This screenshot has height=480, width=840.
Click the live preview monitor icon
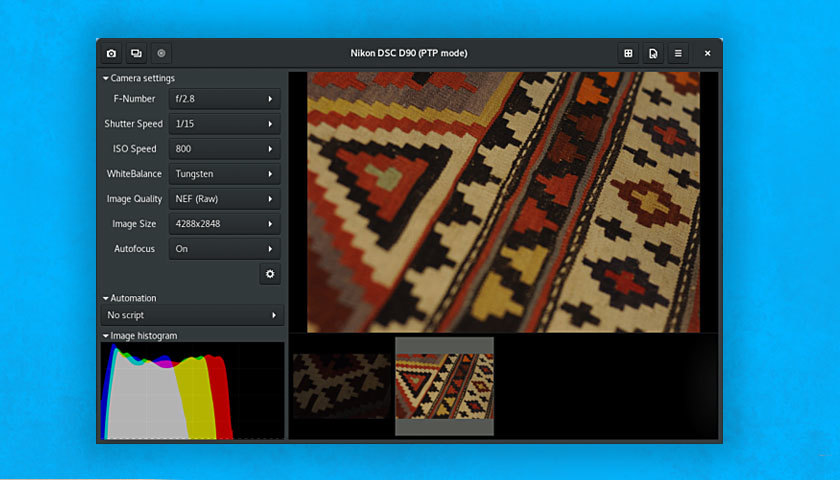136,53
